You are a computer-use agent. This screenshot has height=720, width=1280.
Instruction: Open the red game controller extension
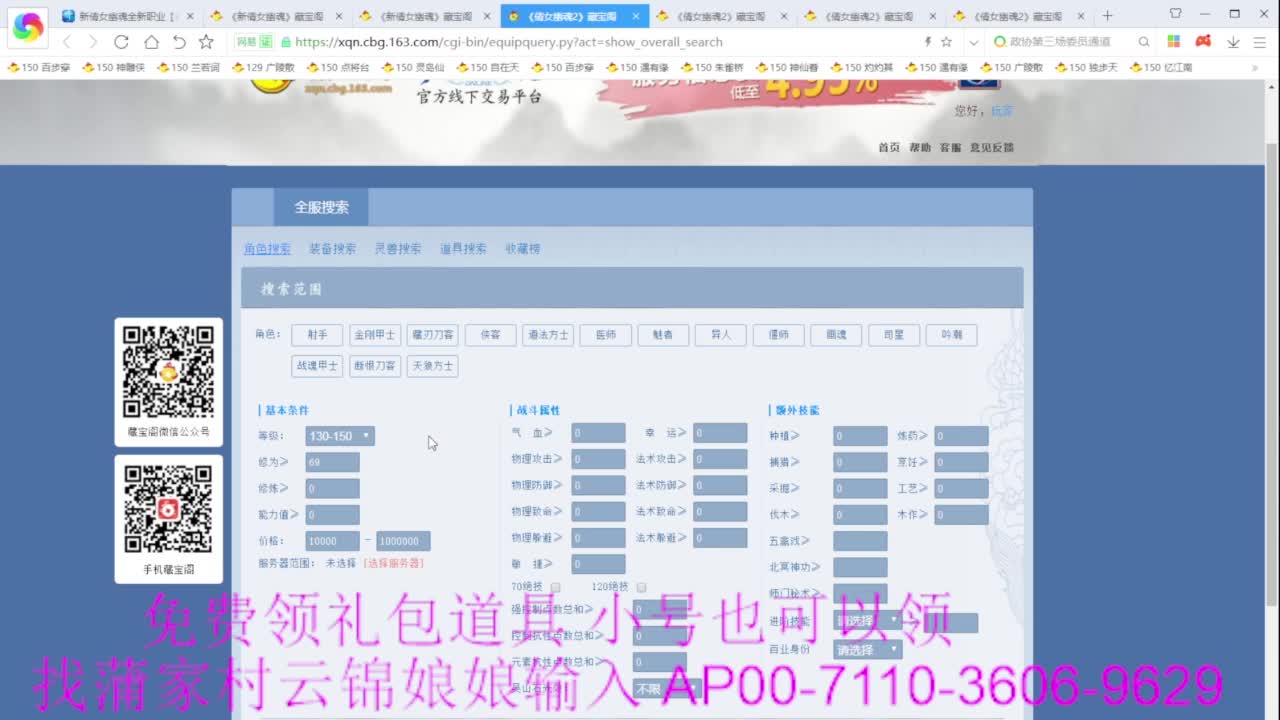pyautogui.click(x=1203, y=42)
